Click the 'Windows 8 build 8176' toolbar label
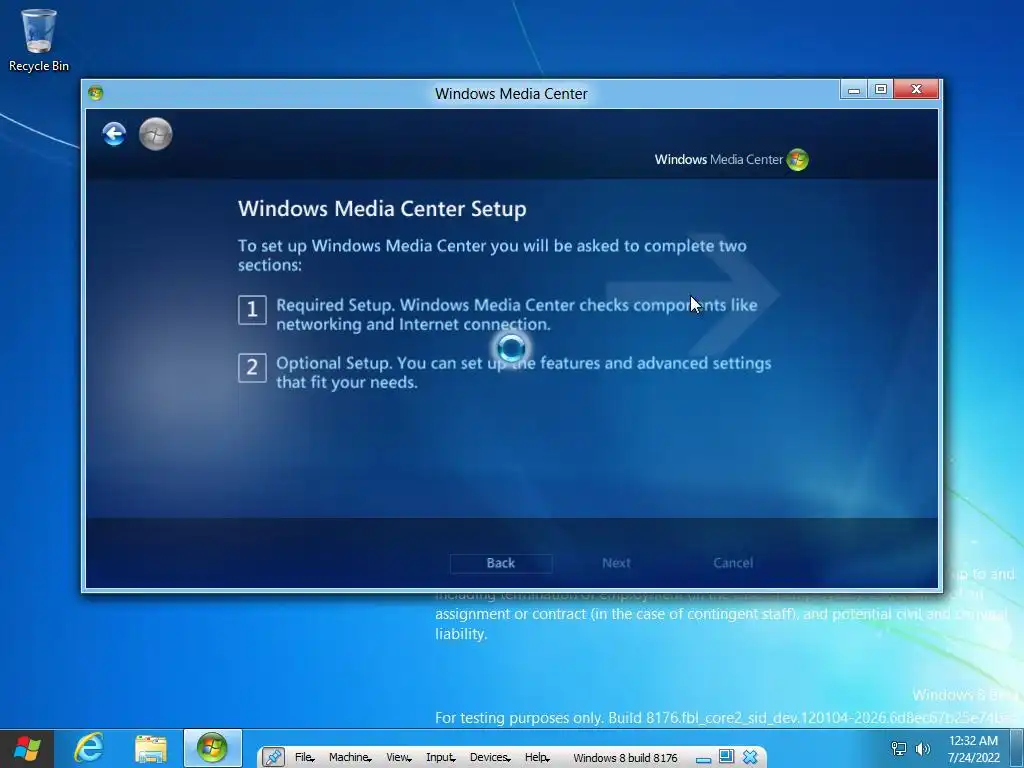This screenshot has height=768, width=1024. [x=625, y=758]
